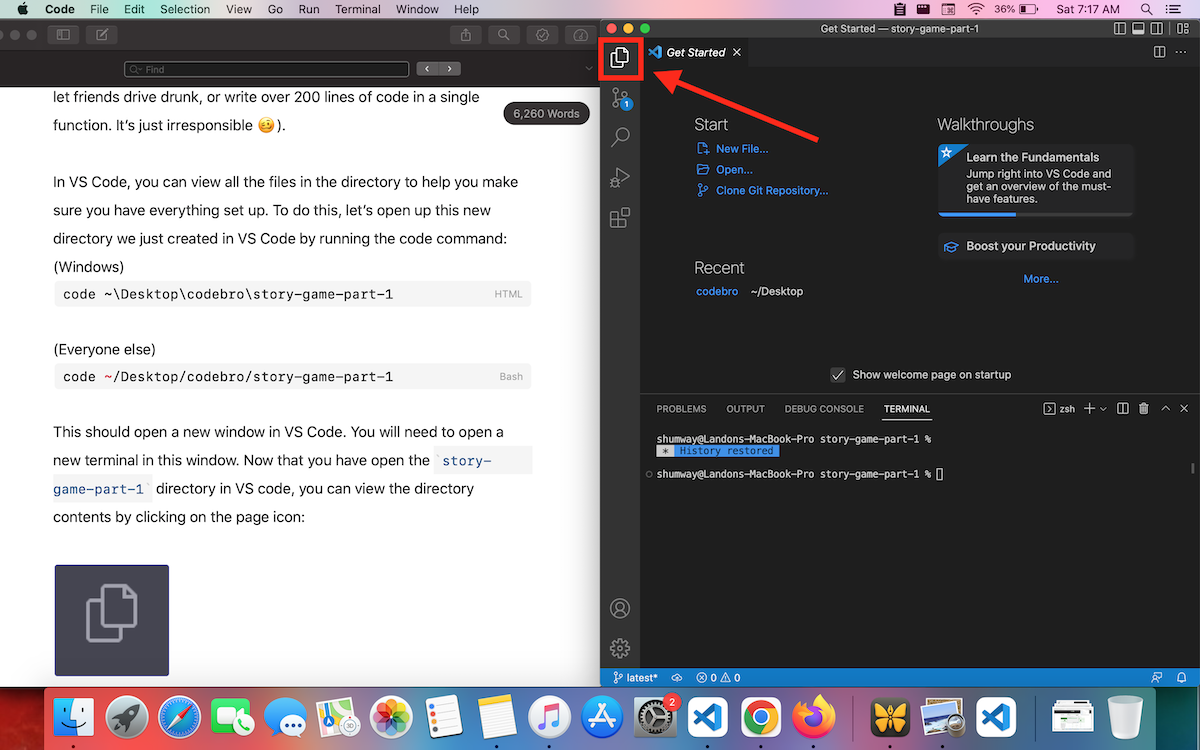1200x750 pixels.
Task: Open the Explorer view in the activity bar
Action: coord(620,58)
